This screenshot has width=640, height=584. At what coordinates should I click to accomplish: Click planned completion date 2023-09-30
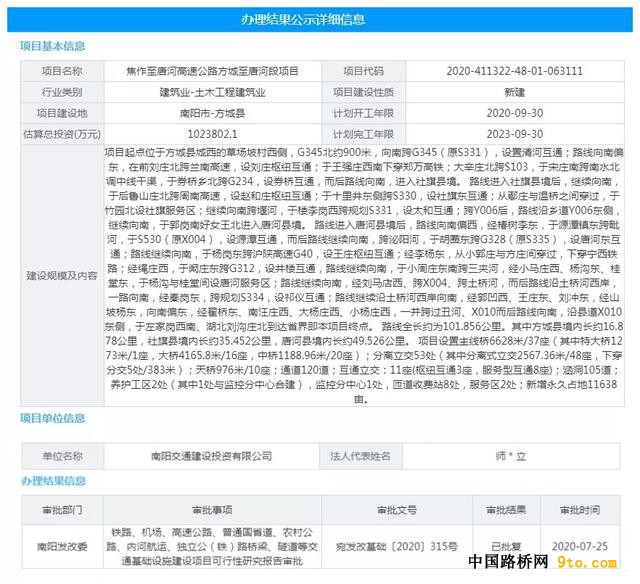click(514, 134)
